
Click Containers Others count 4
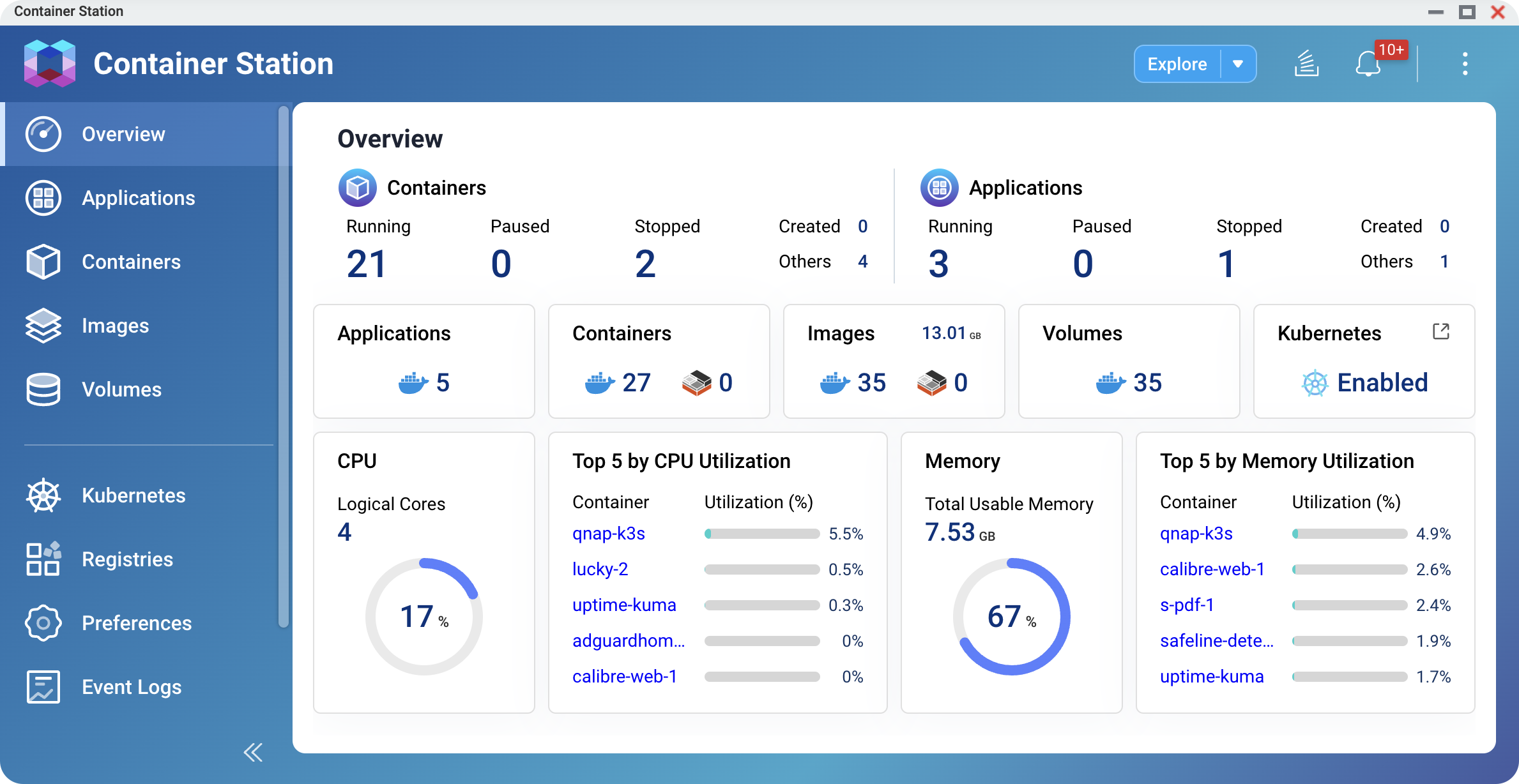[x=862, y=261]
